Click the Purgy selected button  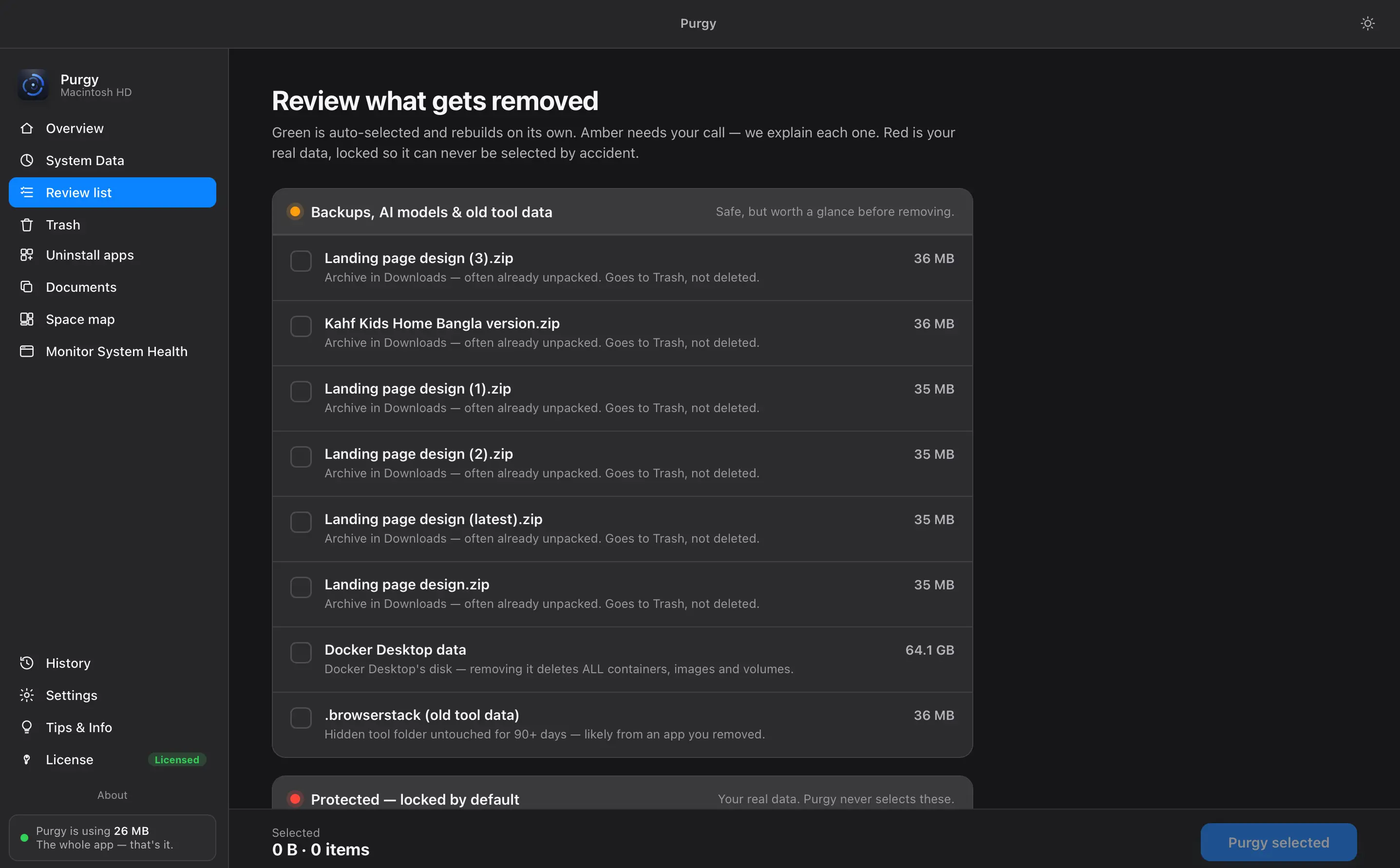coord(1278,842)
